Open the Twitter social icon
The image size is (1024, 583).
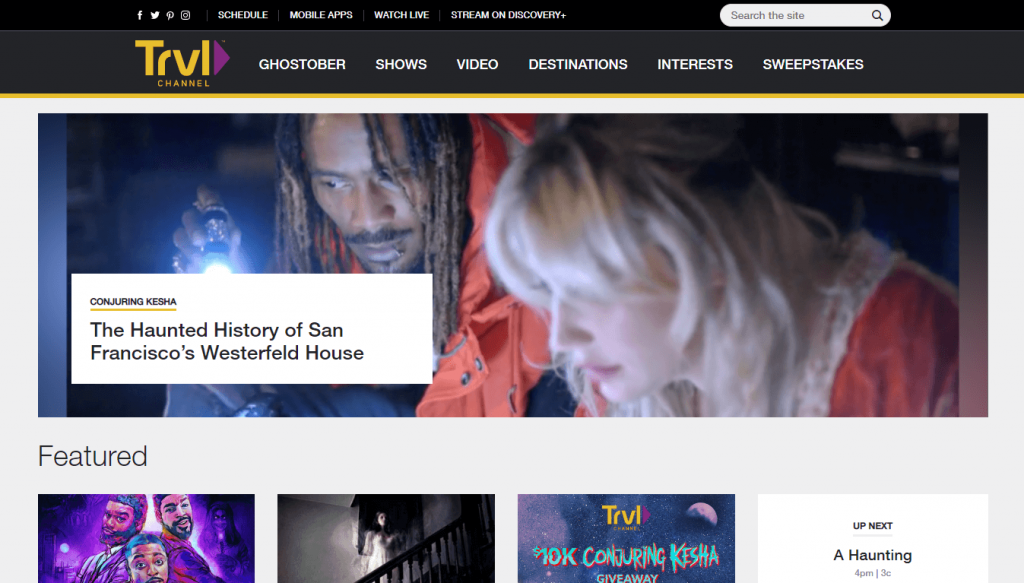[x=155, y=15]
